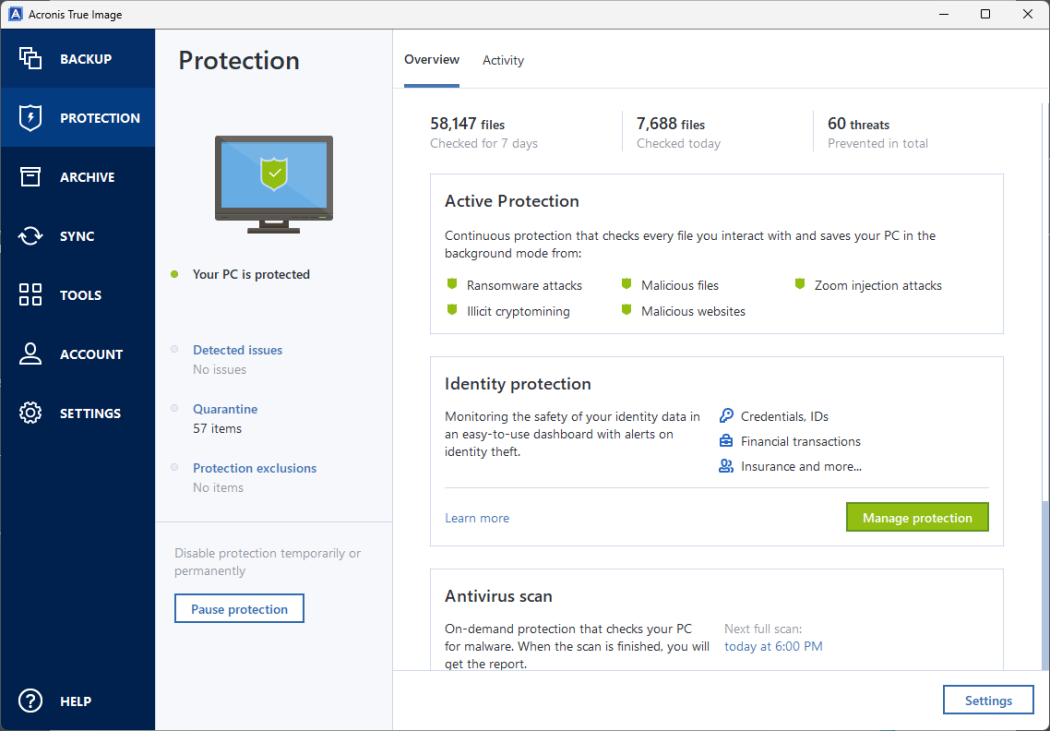Open Protection exclusions list
The image size is (1050, 731).
(x=254, y=468)
